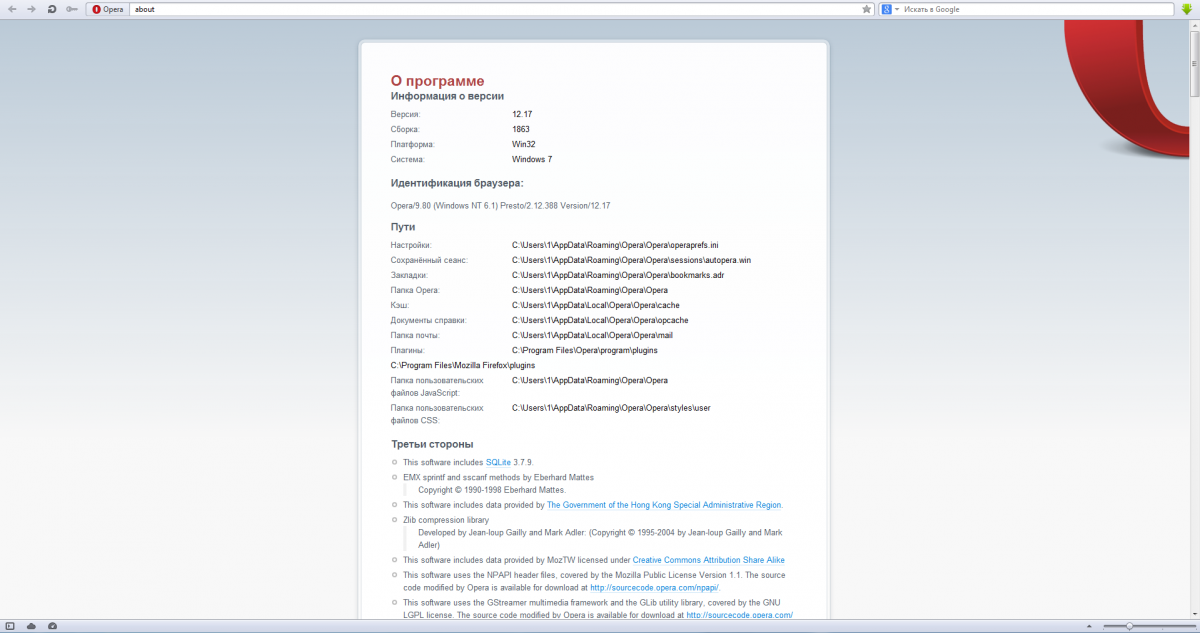Click the 'Пути' heading
Screen dimensions: 1200x633
pyautogui.click(x=403, y=227)
